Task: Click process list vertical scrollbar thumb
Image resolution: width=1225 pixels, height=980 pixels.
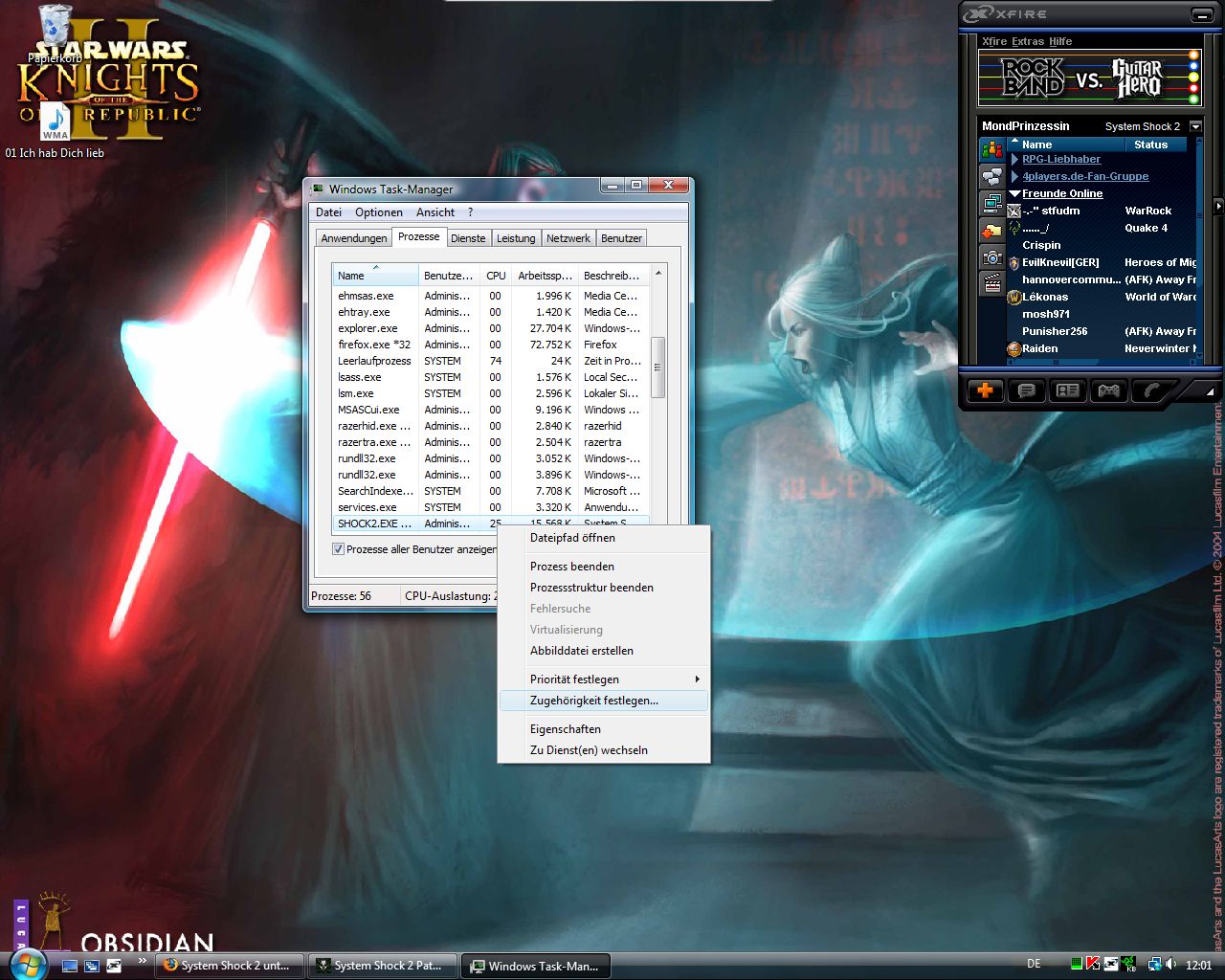Action: (657, 367)
